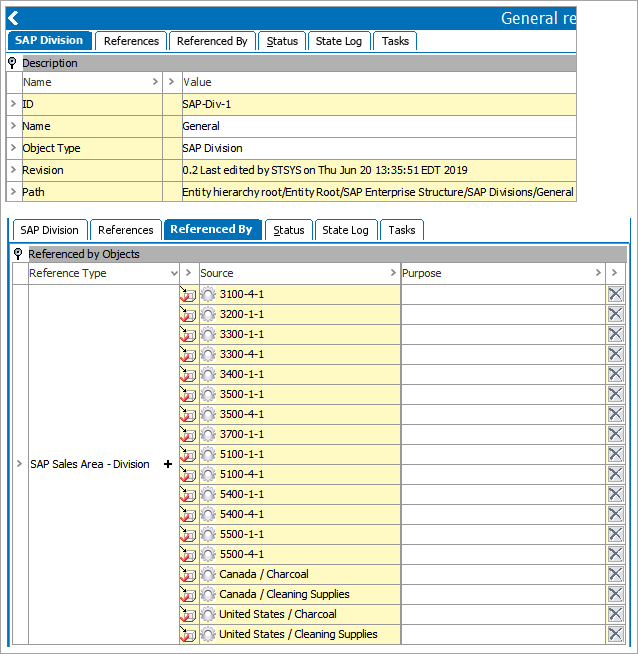Select the lower References tab
Viewport: 638px width, 654px height.
(x=126, y=230)
